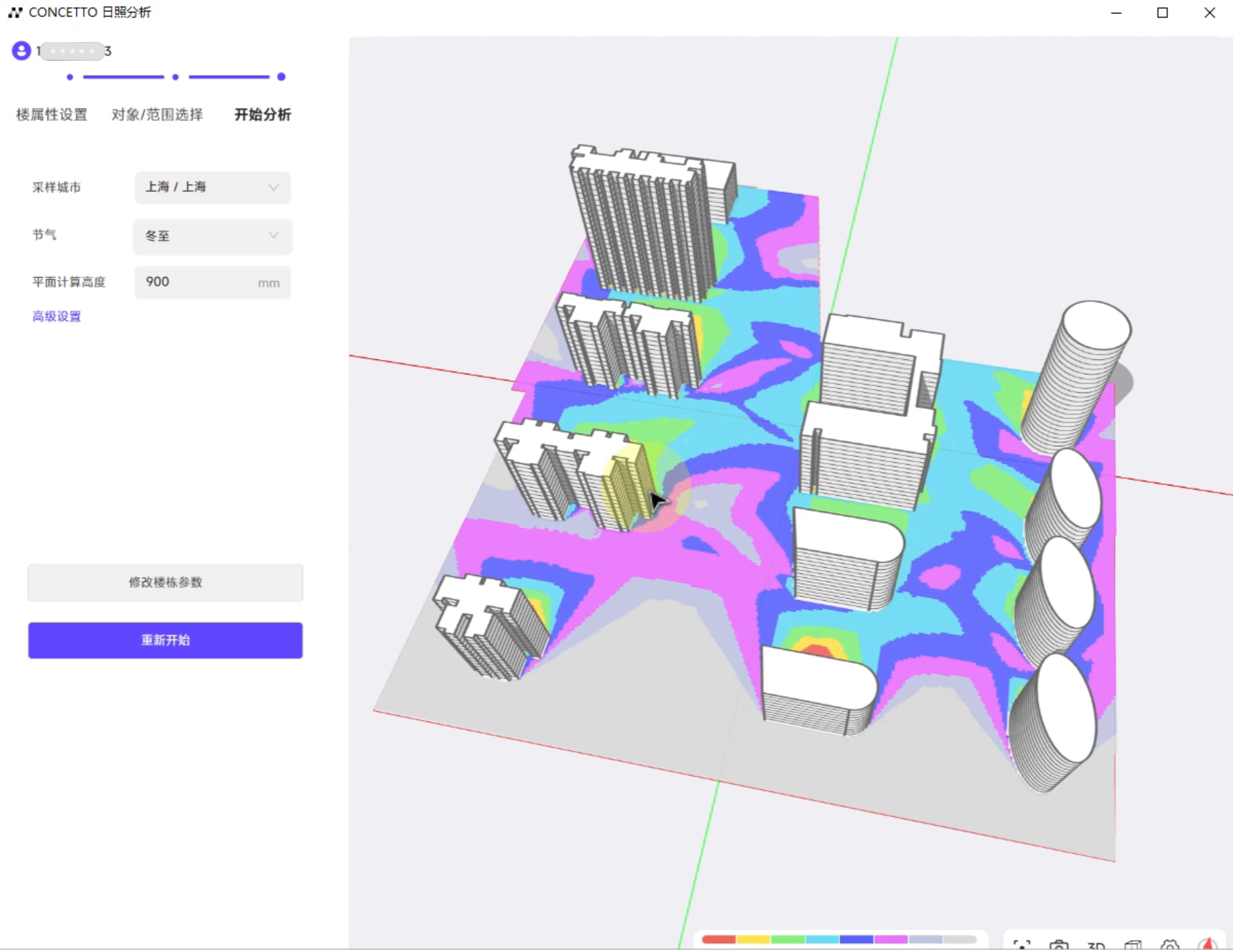Click the camera screenshot icon
This screenshot has height=952, width=1233.
(x=1058, y=945)
